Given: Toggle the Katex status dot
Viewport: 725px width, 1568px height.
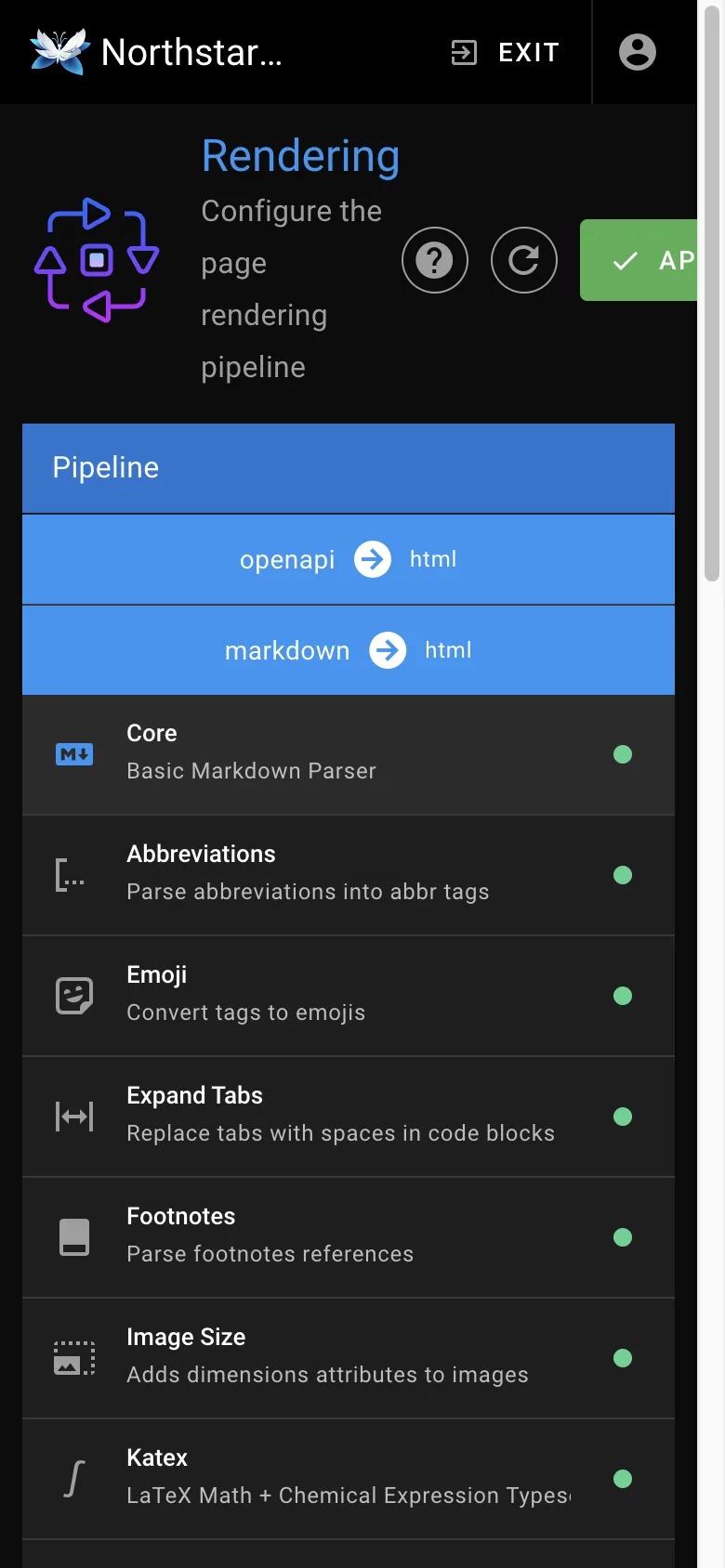Looking at the screenshot, I should [x=623, y=1479].
